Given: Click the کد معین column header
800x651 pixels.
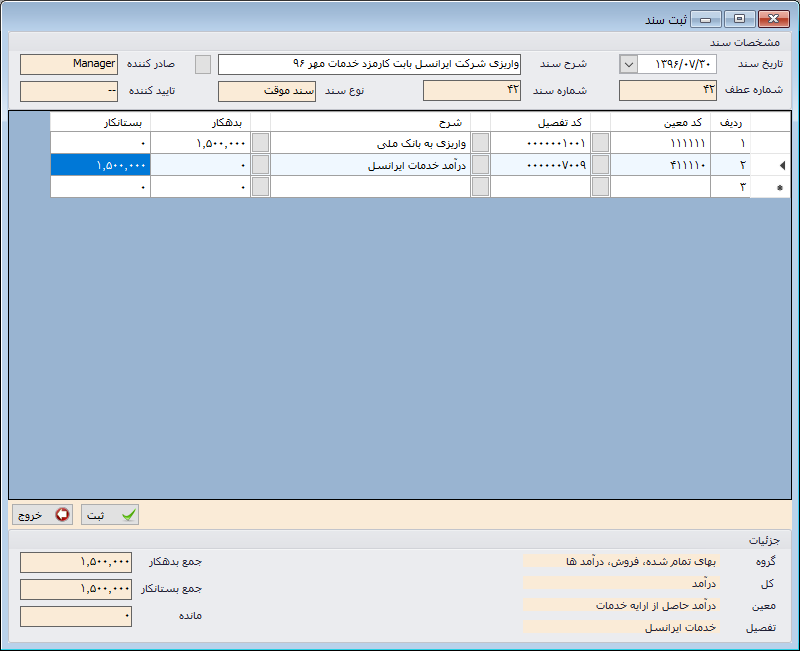Looking at the screenshot, I should (x=660, y=122).
